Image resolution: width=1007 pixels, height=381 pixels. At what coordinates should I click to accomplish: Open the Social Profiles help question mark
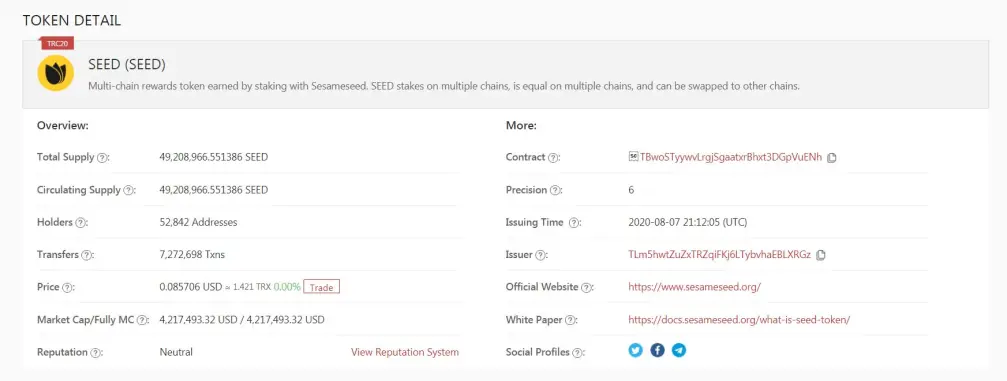click(x=577, y=353)
